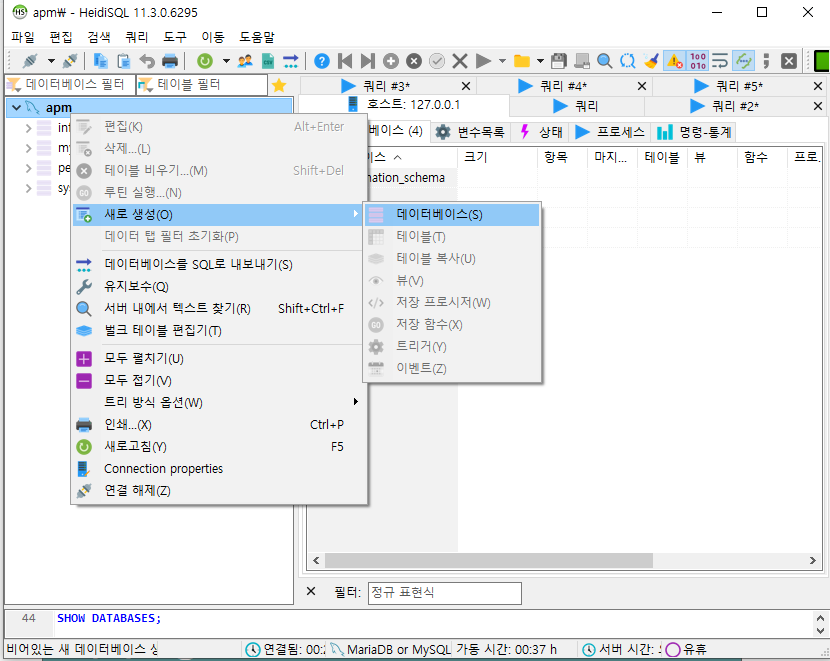Close the 쿼리 #4* tab
The image size is (830, 661).
pos(642,86)
